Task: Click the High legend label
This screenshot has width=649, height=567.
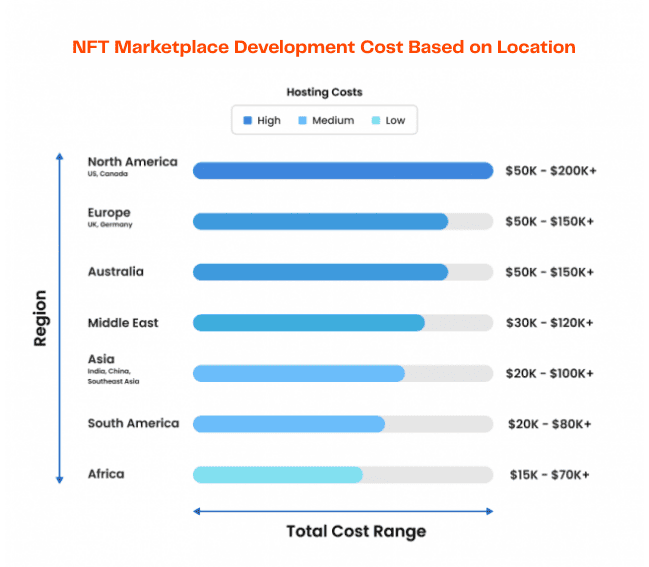Action: coord(269,120)
